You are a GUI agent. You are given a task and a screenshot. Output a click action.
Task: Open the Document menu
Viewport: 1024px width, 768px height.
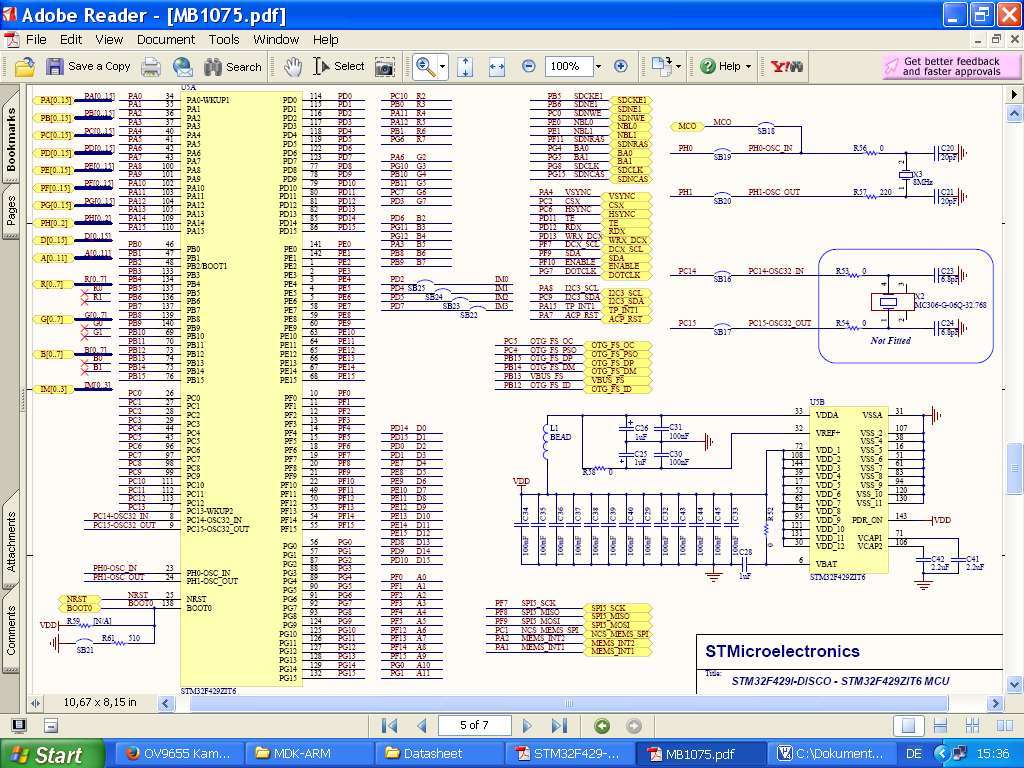[x=166, y=40]
